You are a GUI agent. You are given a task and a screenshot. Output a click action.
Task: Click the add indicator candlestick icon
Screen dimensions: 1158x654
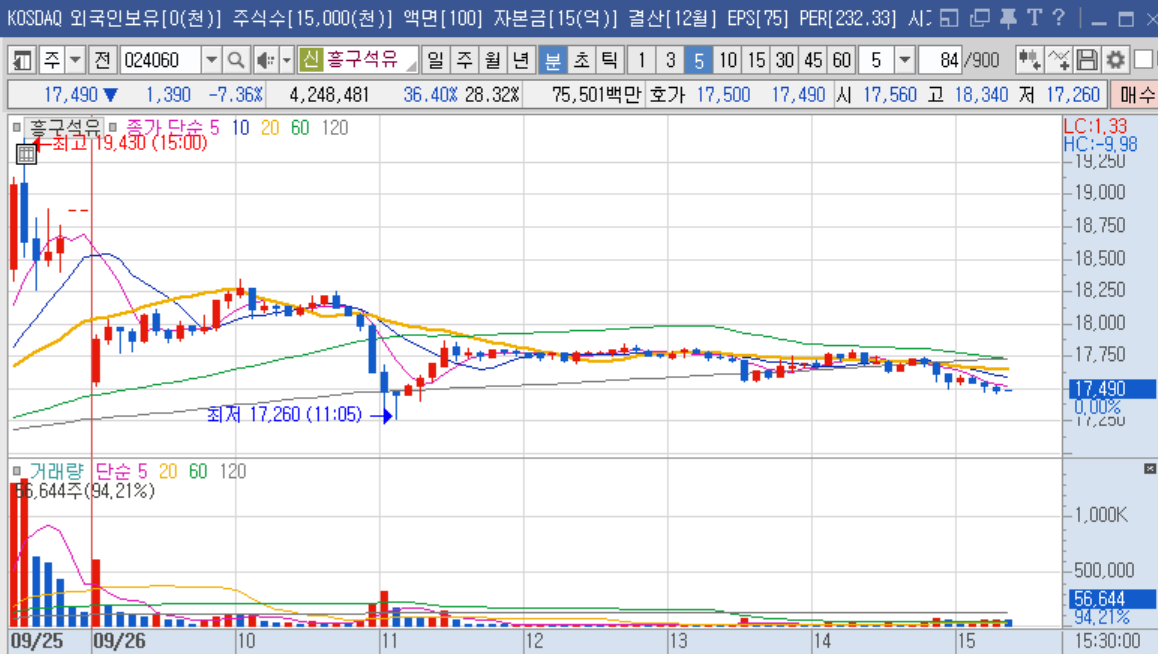click(x=1029, y=60)
